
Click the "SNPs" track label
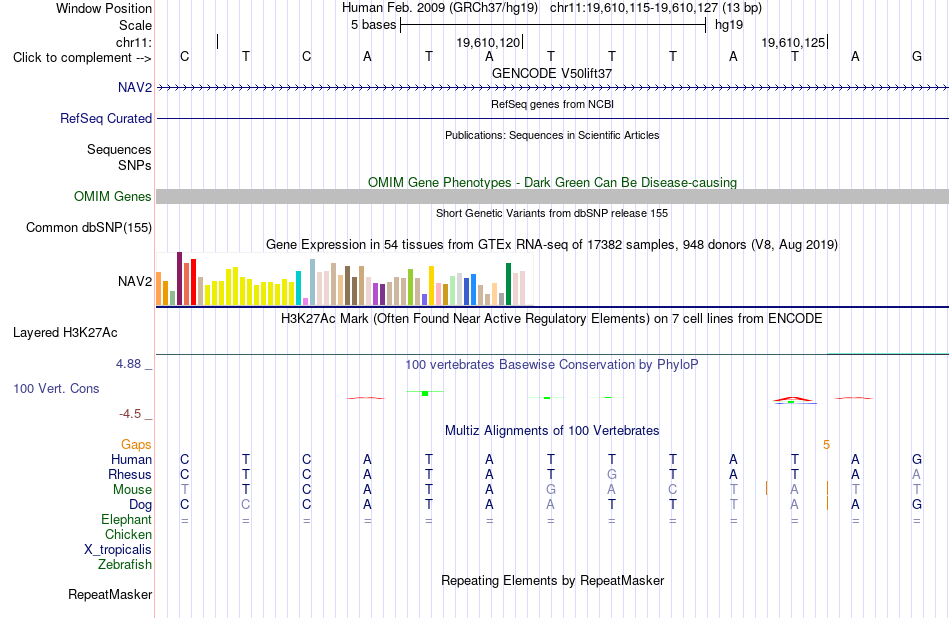[x=135, y=165]
